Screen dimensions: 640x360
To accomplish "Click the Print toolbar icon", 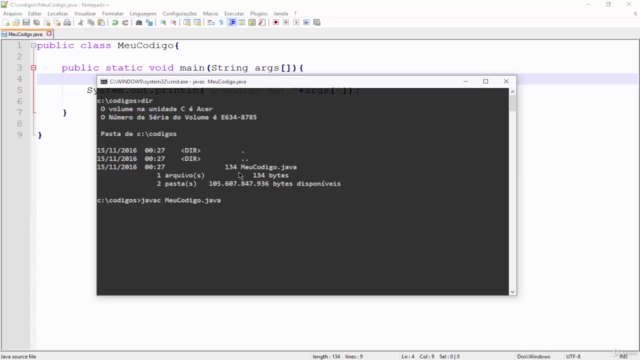I will coord(67,22).
